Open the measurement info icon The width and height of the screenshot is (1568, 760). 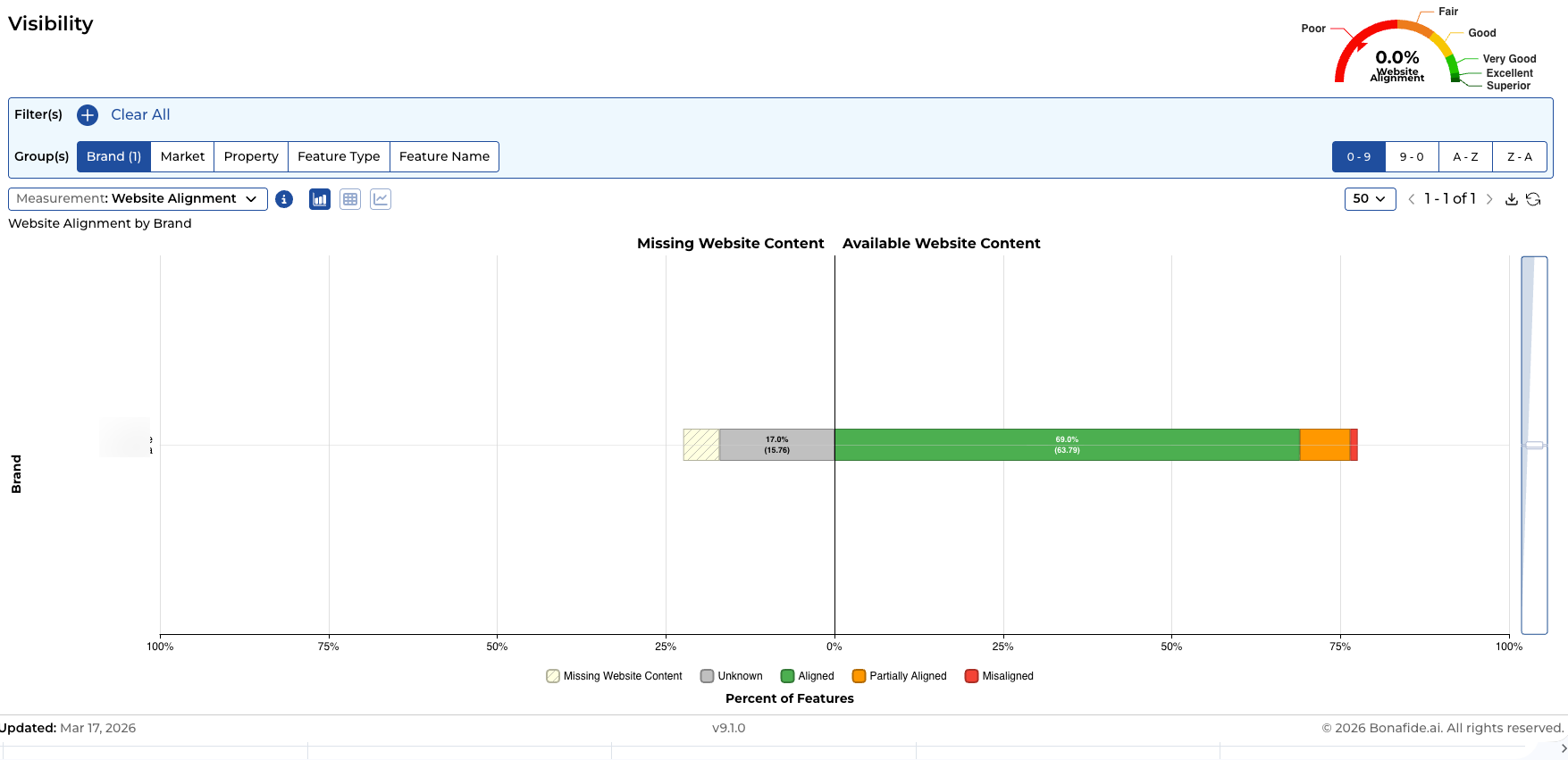pyautogui.click(x=284, y=199)
